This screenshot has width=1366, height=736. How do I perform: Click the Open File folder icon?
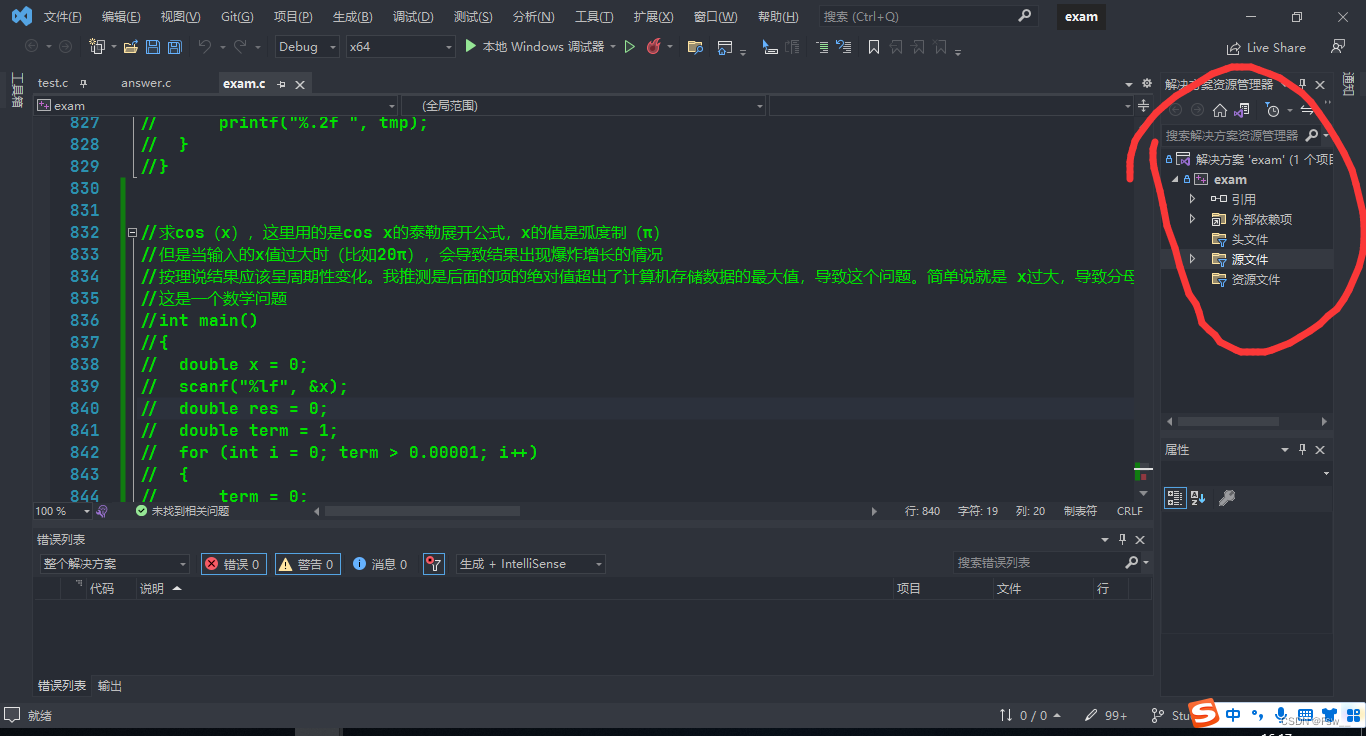coord(130,47)
